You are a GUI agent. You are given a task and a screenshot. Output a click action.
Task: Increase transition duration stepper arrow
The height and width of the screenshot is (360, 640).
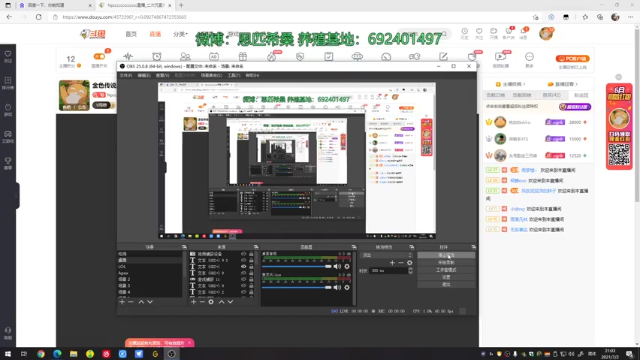coord(410,269)
